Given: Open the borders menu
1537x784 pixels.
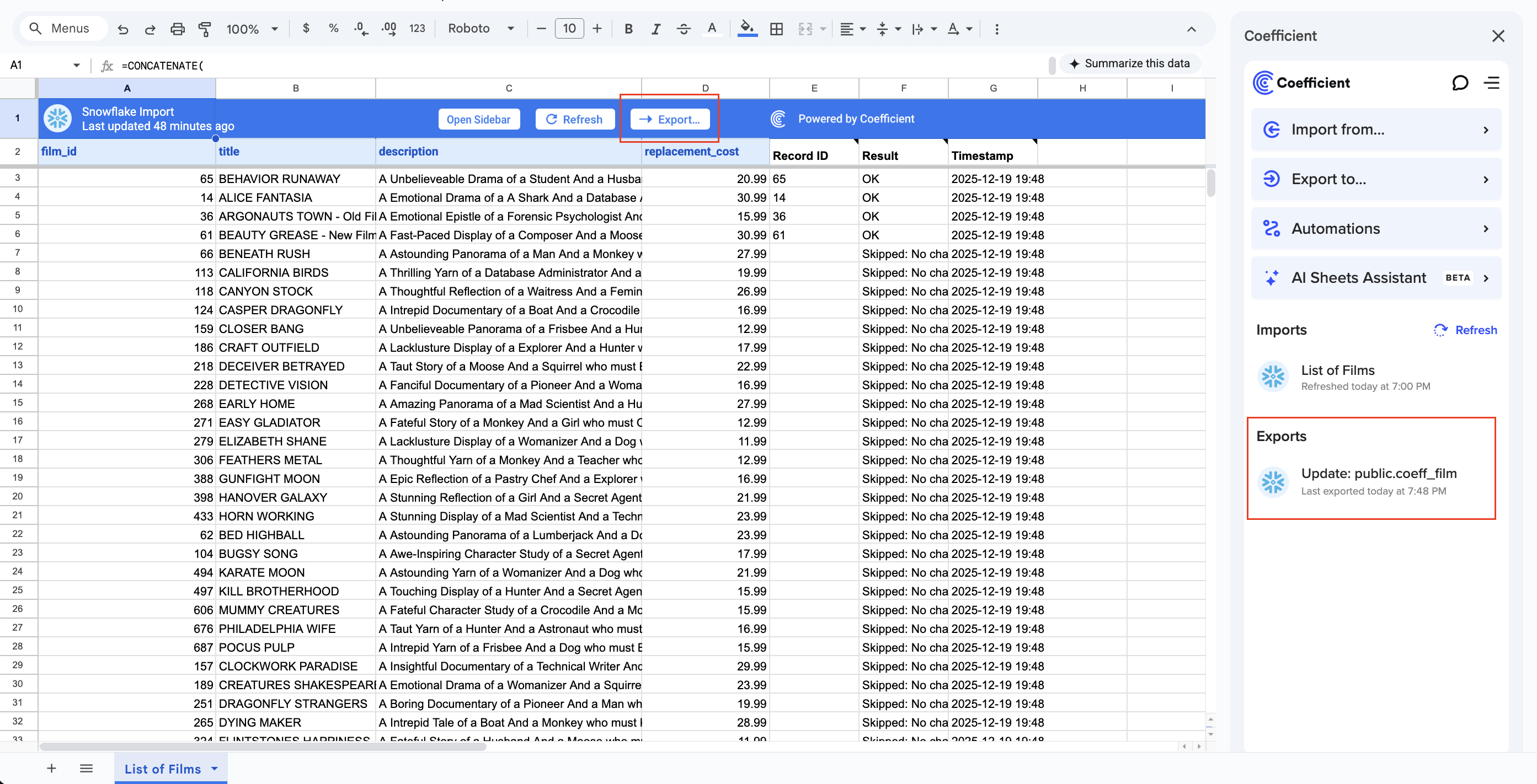Looking at the screenshot, I should click(x=776, y=29).
